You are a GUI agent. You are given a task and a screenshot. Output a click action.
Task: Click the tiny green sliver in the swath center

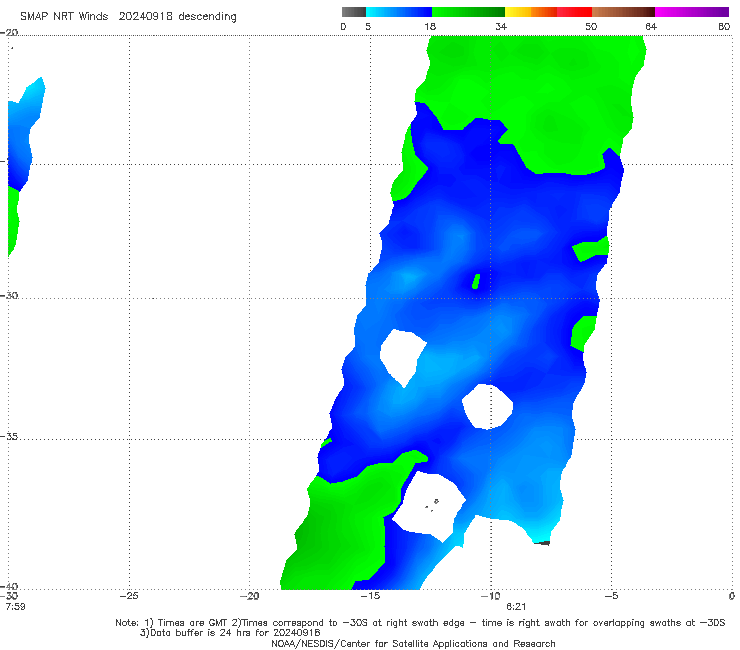pos(476,281)
